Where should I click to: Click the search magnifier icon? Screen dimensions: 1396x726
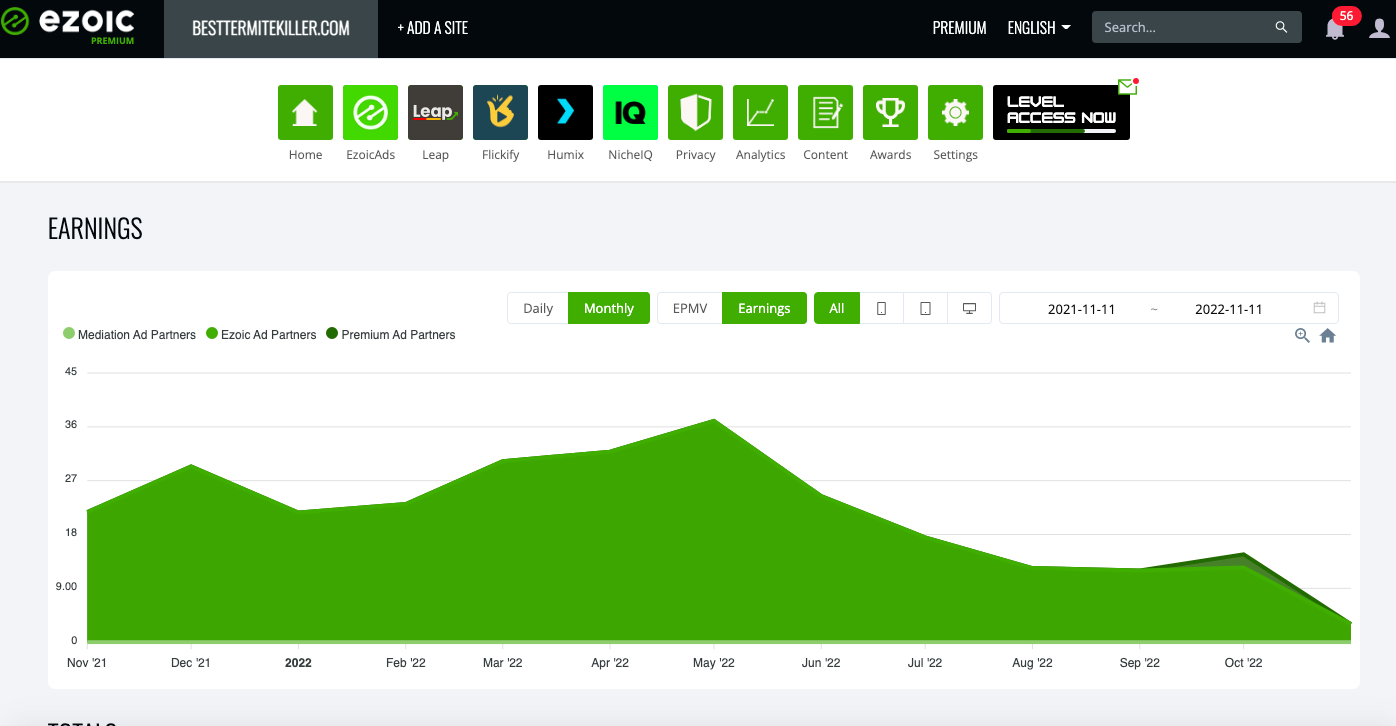1282,28
